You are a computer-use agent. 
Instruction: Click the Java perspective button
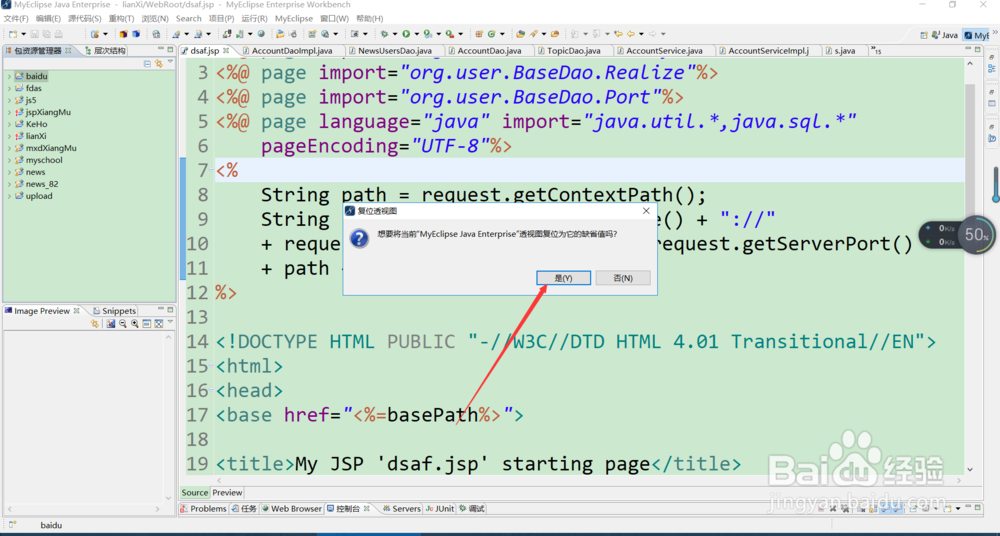point(945,35)
